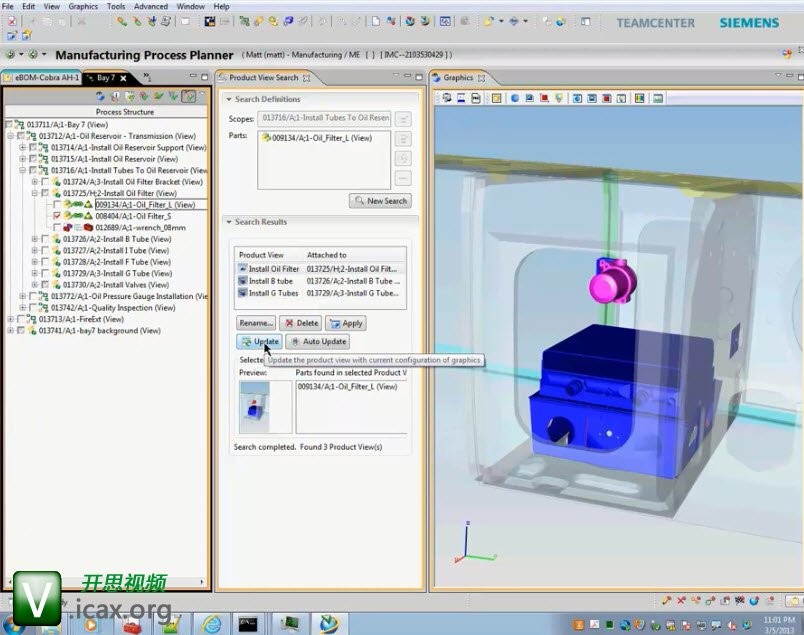This screenshot has height=635, width=804.
Task: Switch to the eBOM-Cobra AH-1 tab
Action: (42, 78)
